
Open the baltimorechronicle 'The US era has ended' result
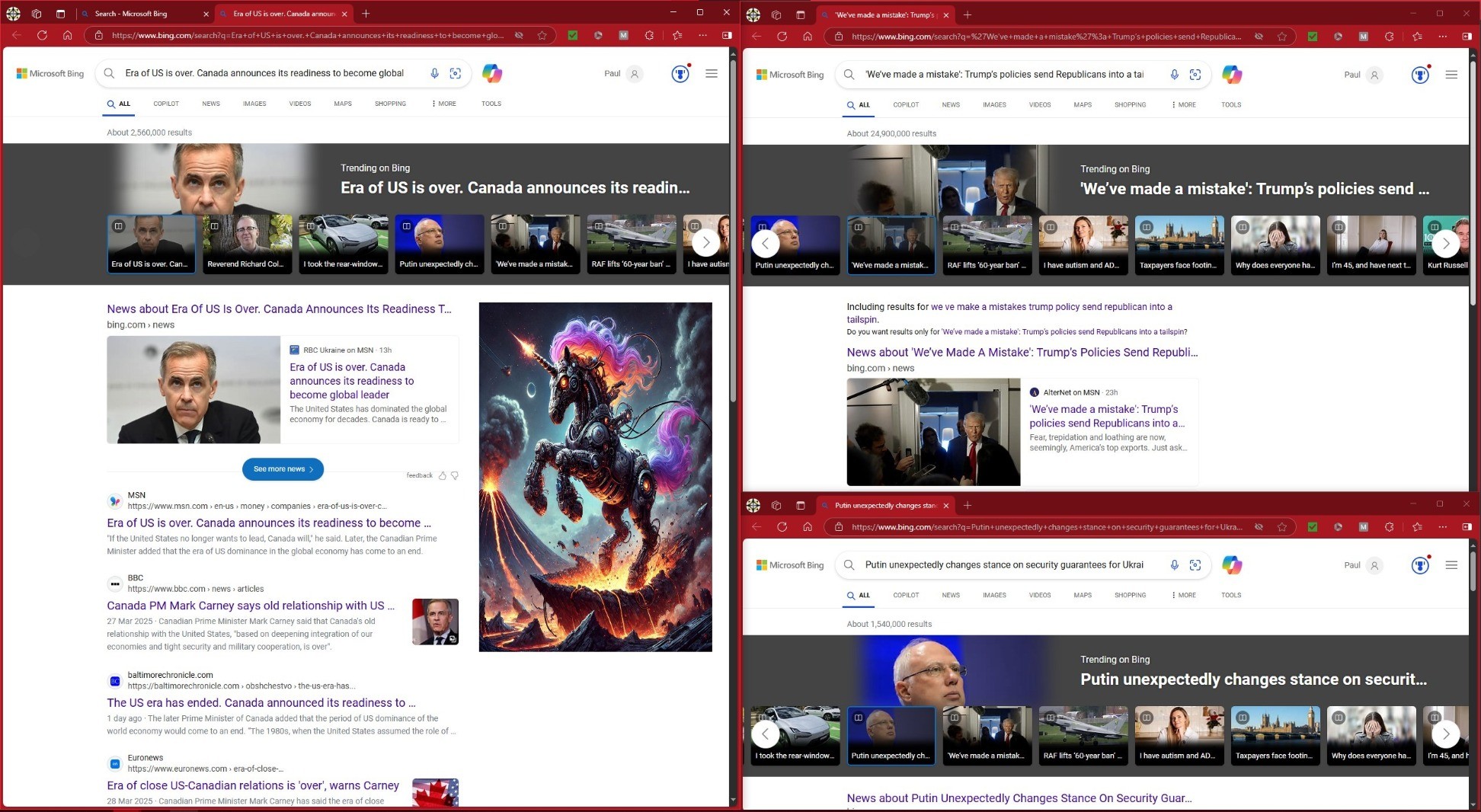(x=261, y=703)
